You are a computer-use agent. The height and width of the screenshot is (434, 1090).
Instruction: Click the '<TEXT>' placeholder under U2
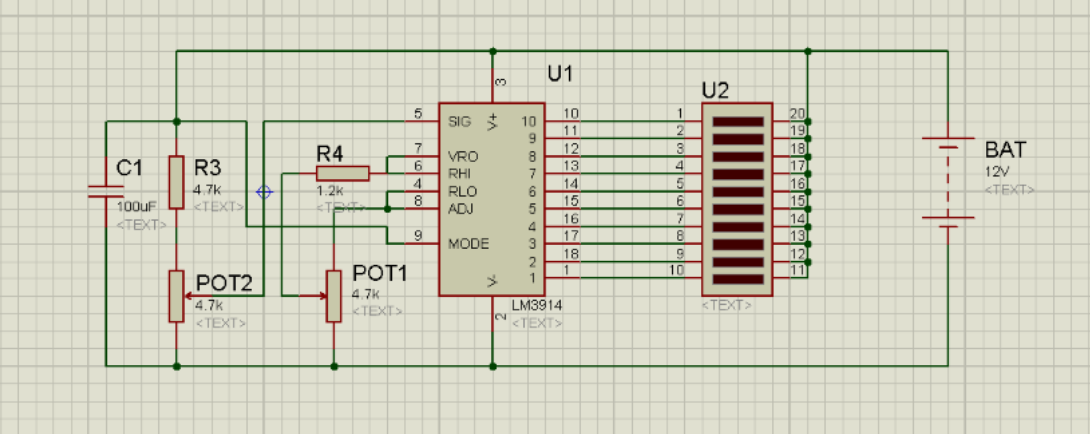726,305
